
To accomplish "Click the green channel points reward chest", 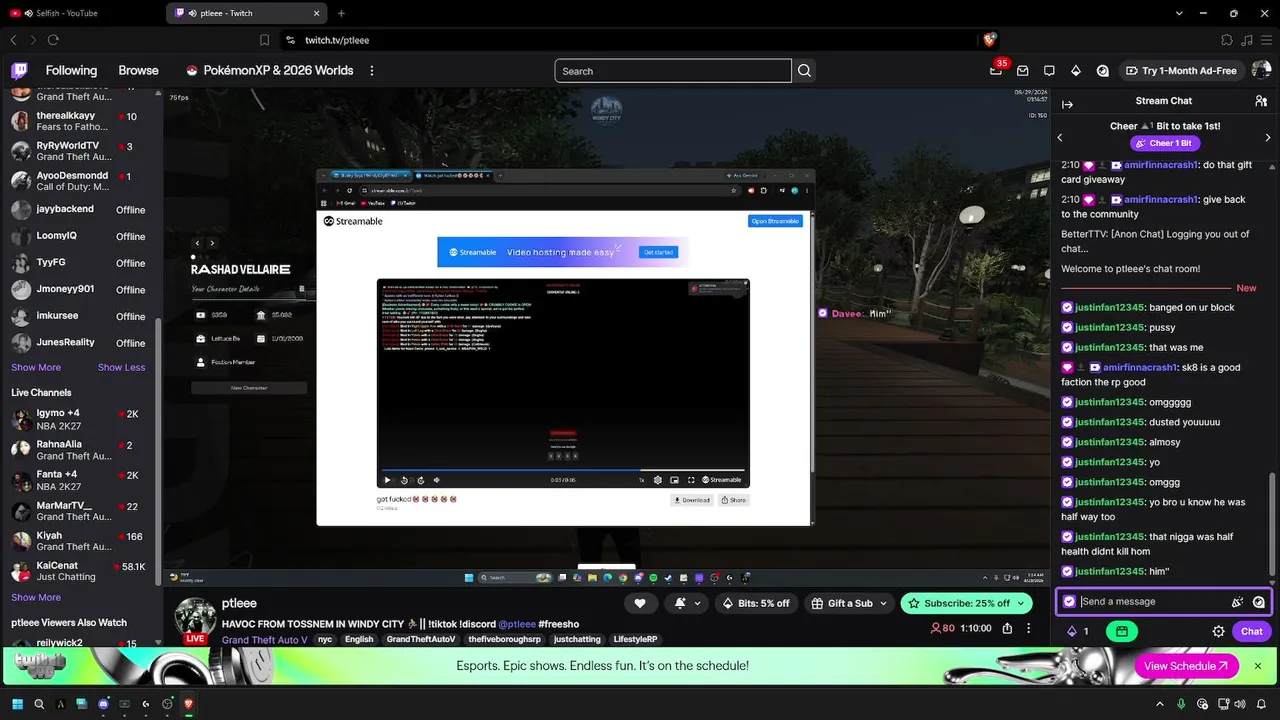I will pos(1122,631).
